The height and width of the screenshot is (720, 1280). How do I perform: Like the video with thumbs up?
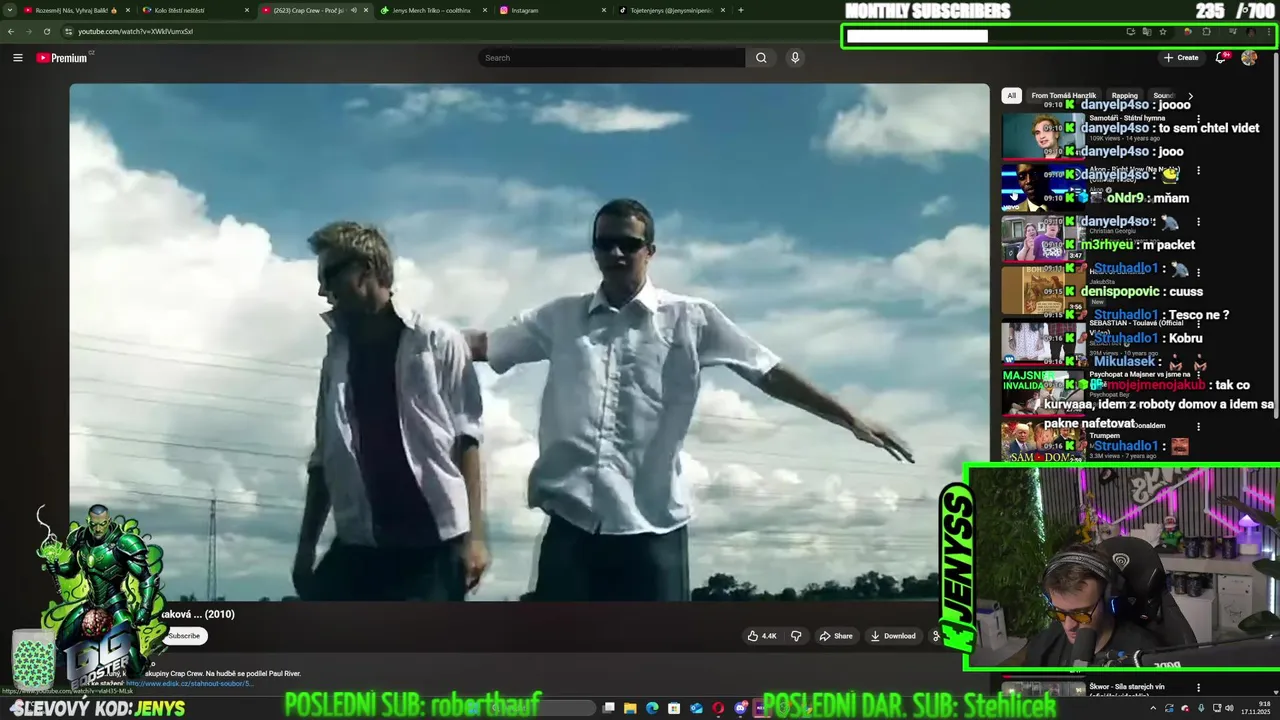pos(762,636)
